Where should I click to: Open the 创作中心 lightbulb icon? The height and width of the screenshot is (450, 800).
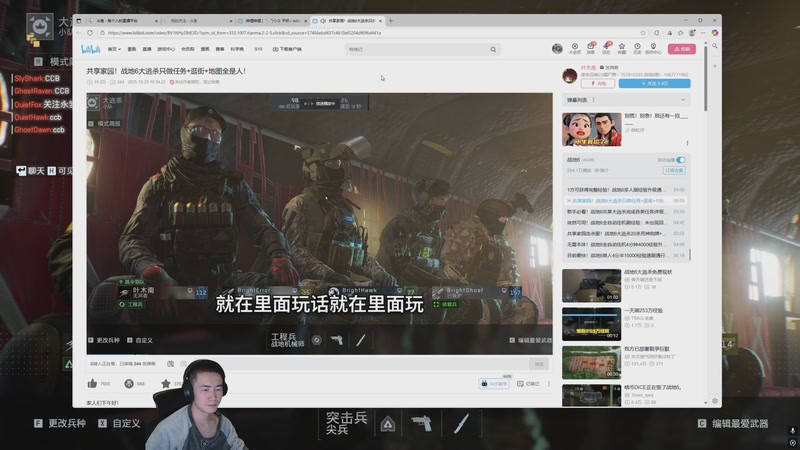tap(653, 48)
